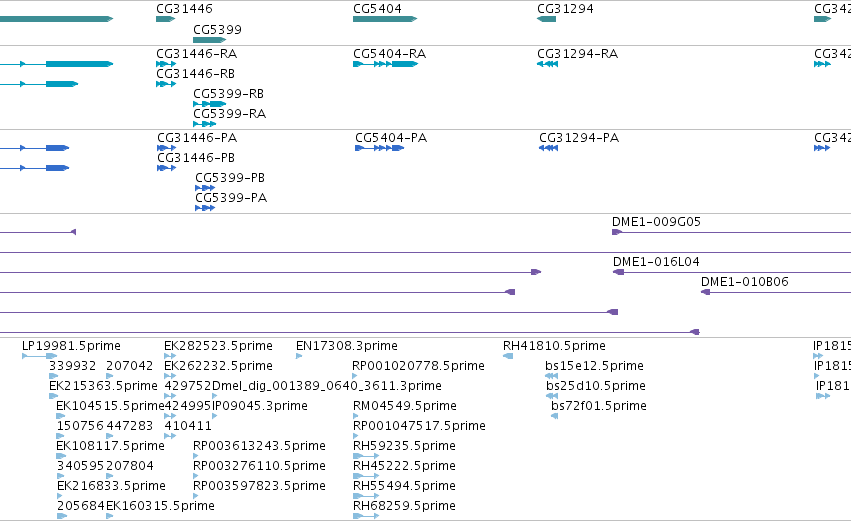Click the DME1-009G05 clone label
The width and height of the screenshot is (851, 521).
(656, 221)
